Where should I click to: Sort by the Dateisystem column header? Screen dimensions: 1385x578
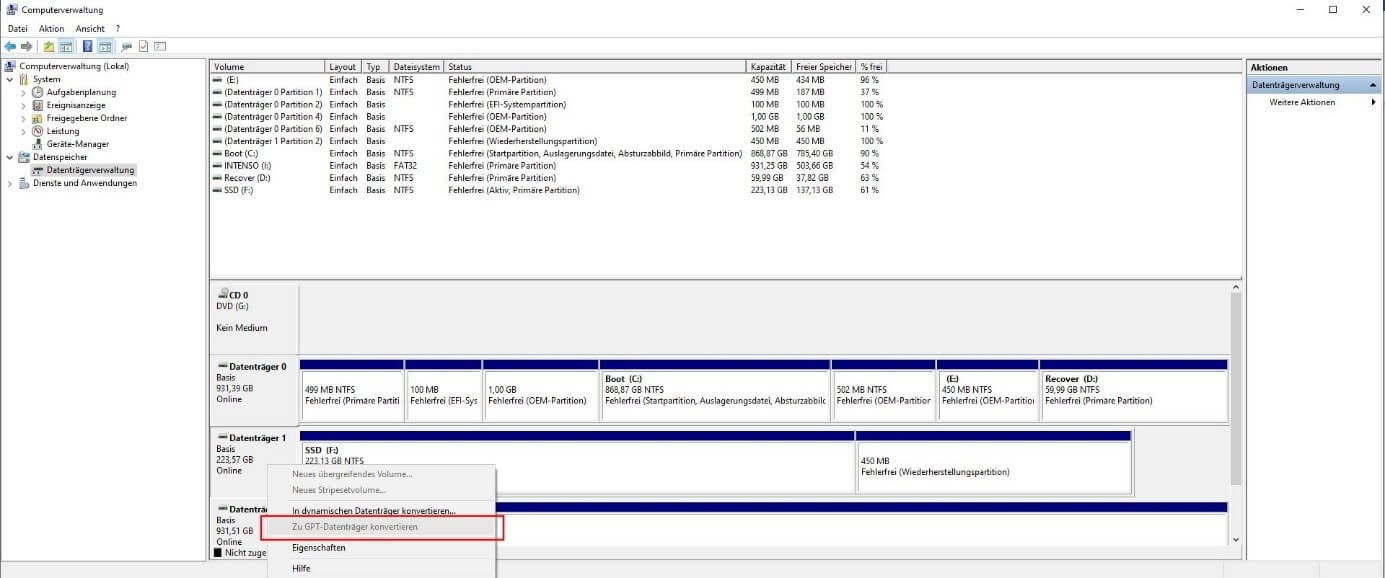(x=416, y=67)
